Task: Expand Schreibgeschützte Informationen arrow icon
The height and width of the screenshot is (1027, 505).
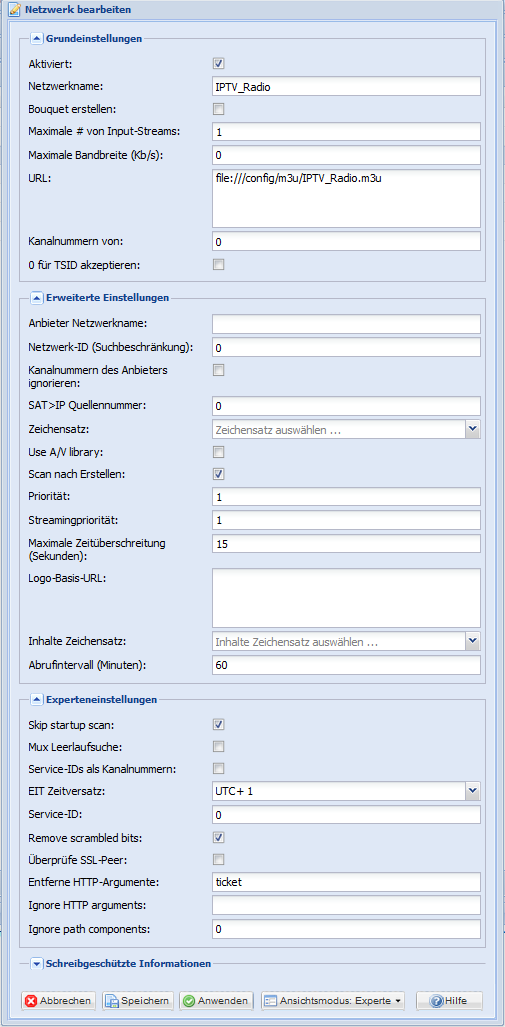Action: (37, 963)
